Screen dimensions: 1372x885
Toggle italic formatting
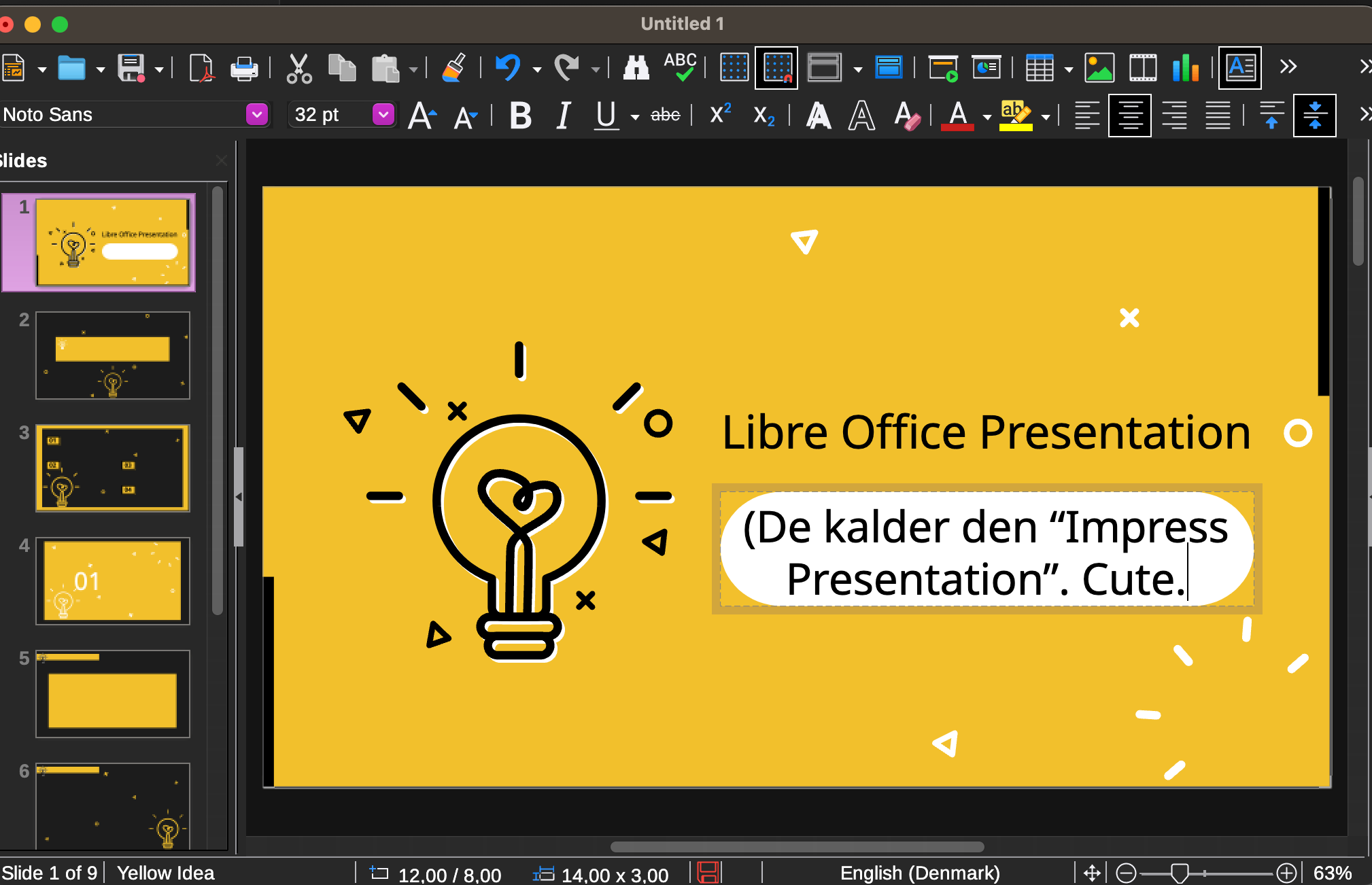point(563,116)
